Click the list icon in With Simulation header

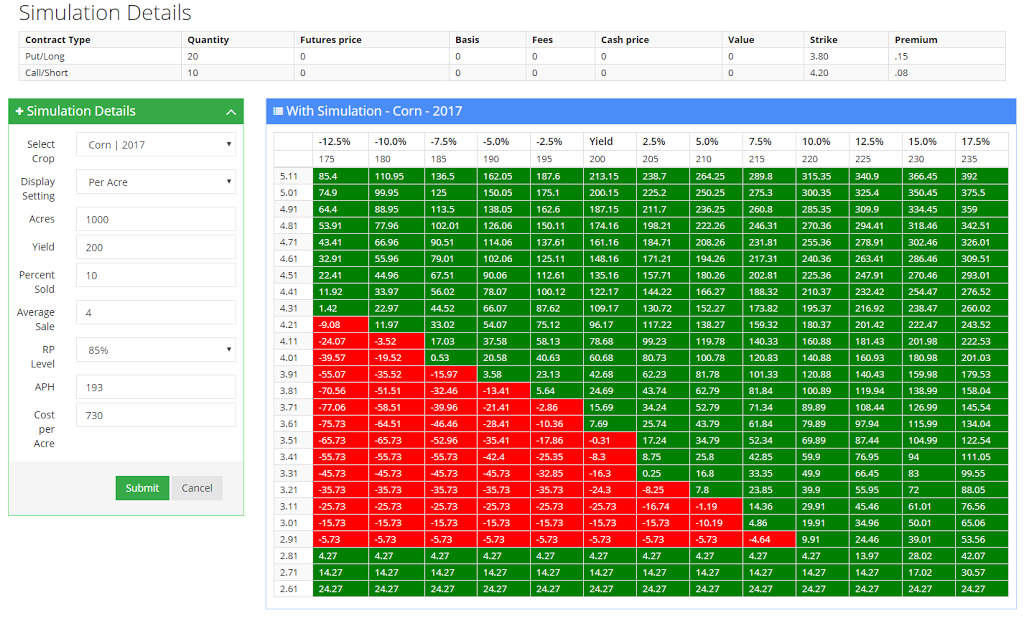278,111
